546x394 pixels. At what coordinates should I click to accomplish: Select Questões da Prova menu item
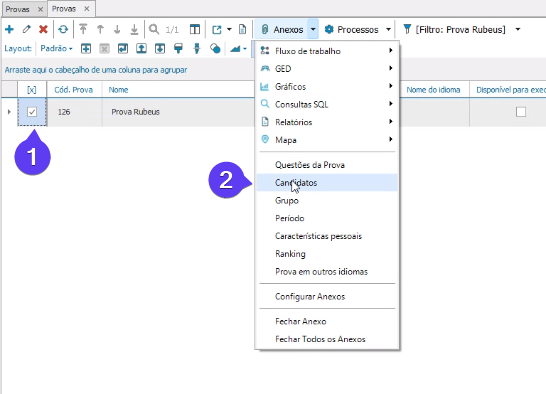(x=327, y=165)
